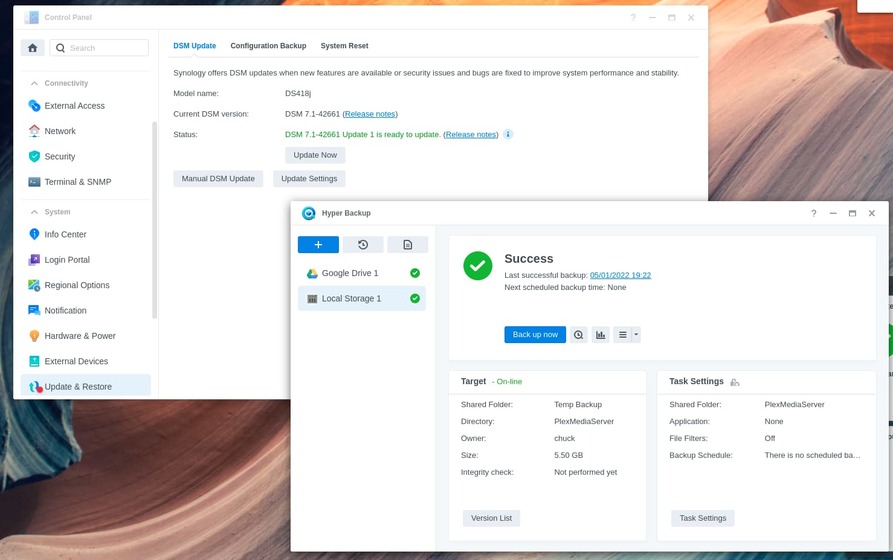Open Info Center in sidebar
The image size is (893, 560).
tap(85, 234)
